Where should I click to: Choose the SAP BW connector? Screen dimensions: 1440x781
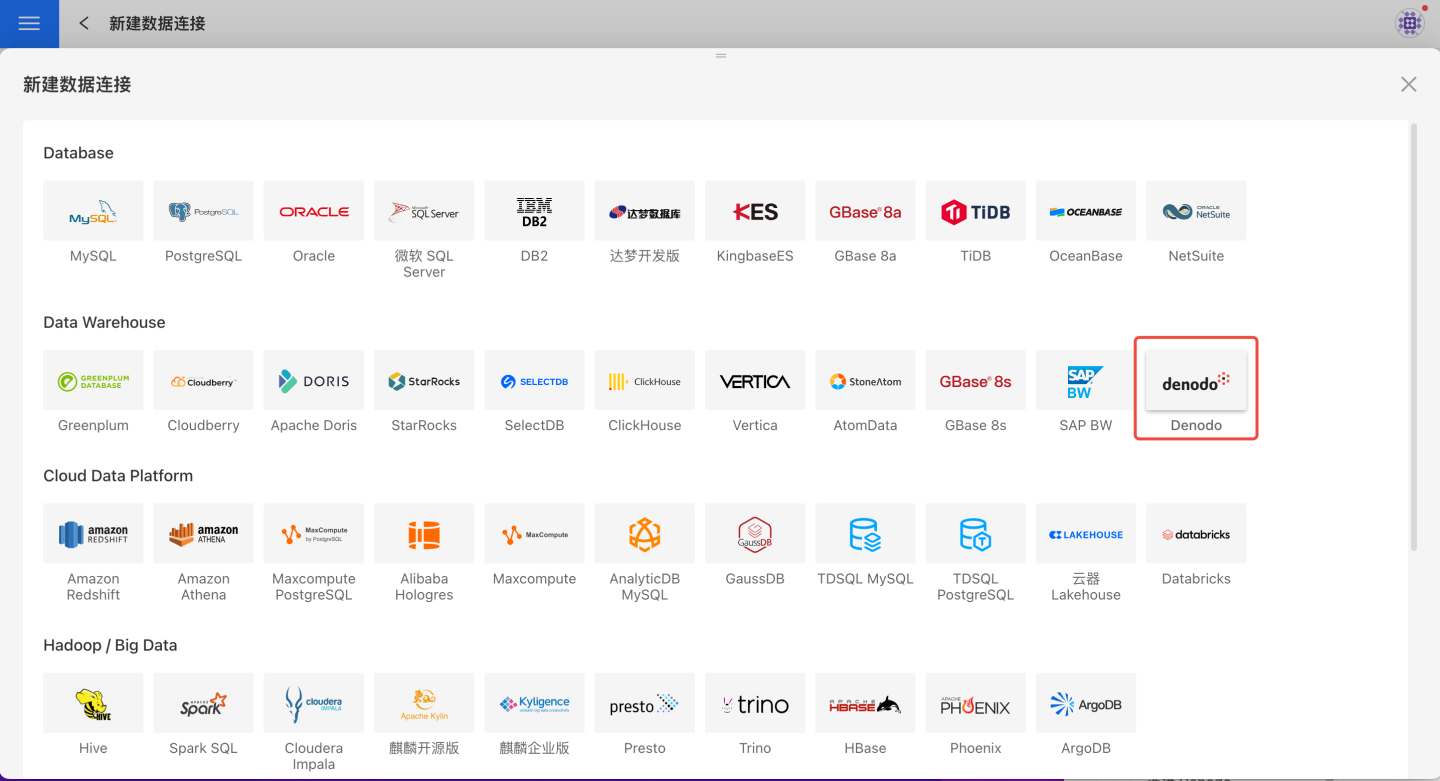pos(1086,381)
